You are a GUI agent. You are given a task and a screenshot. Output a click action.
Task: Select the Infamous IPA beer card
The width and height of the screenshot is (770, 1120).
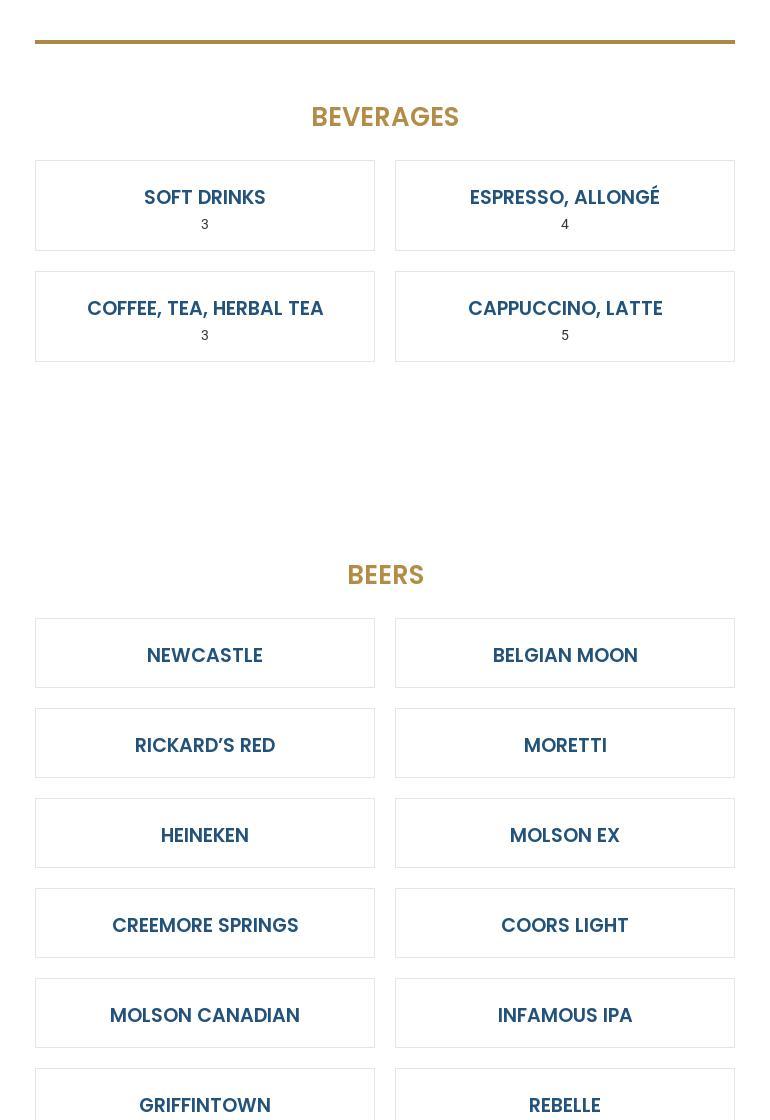point(564,1014)
